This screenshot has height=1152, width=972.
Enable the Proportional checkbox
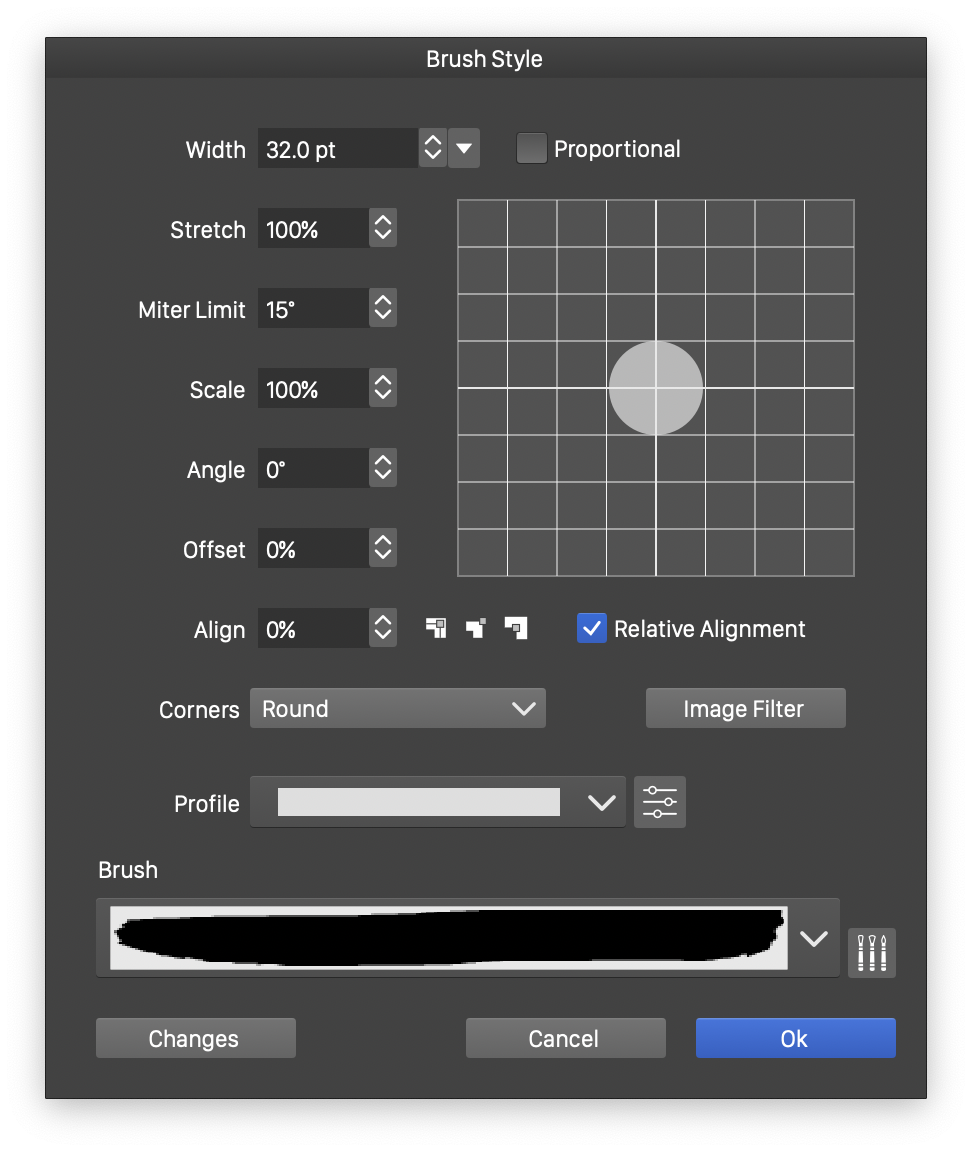531,149
